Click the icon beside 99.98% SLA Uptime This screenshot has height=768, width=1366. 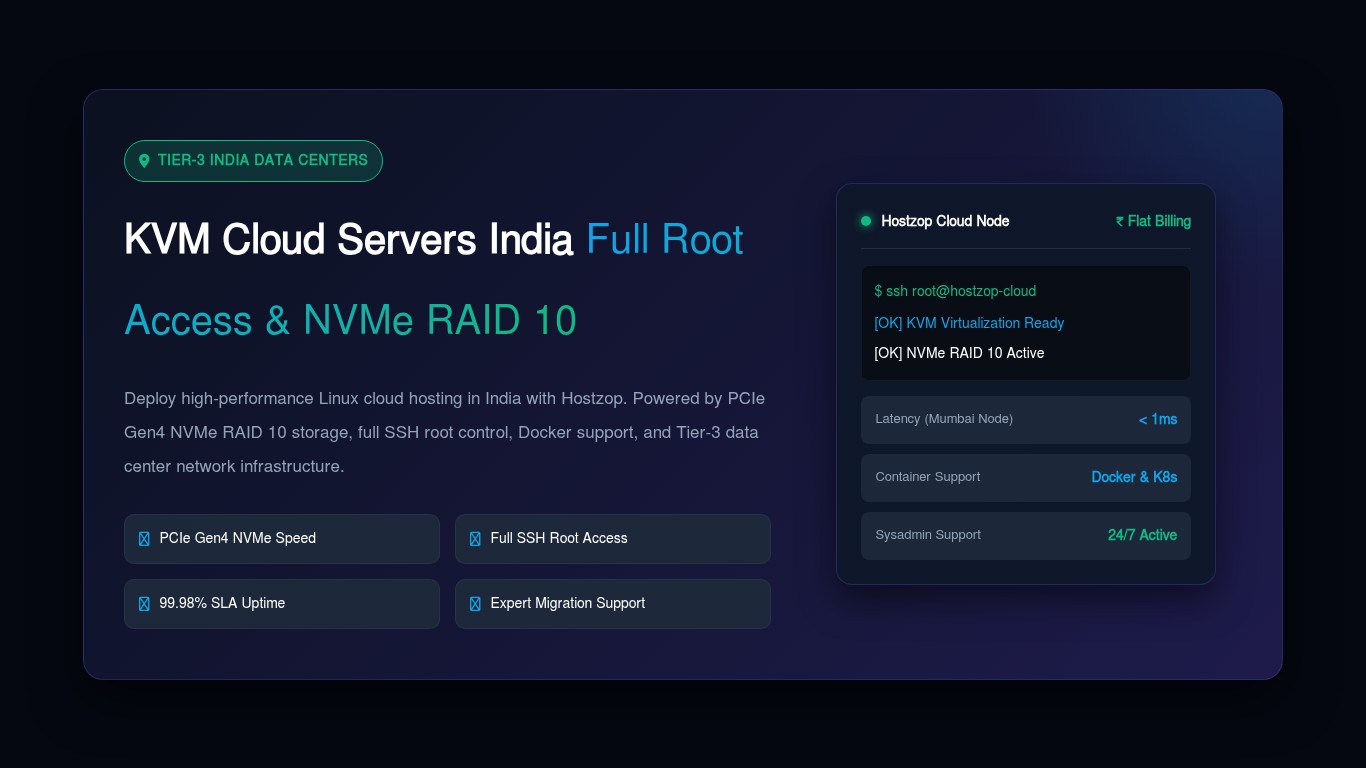tap(144, 604)
